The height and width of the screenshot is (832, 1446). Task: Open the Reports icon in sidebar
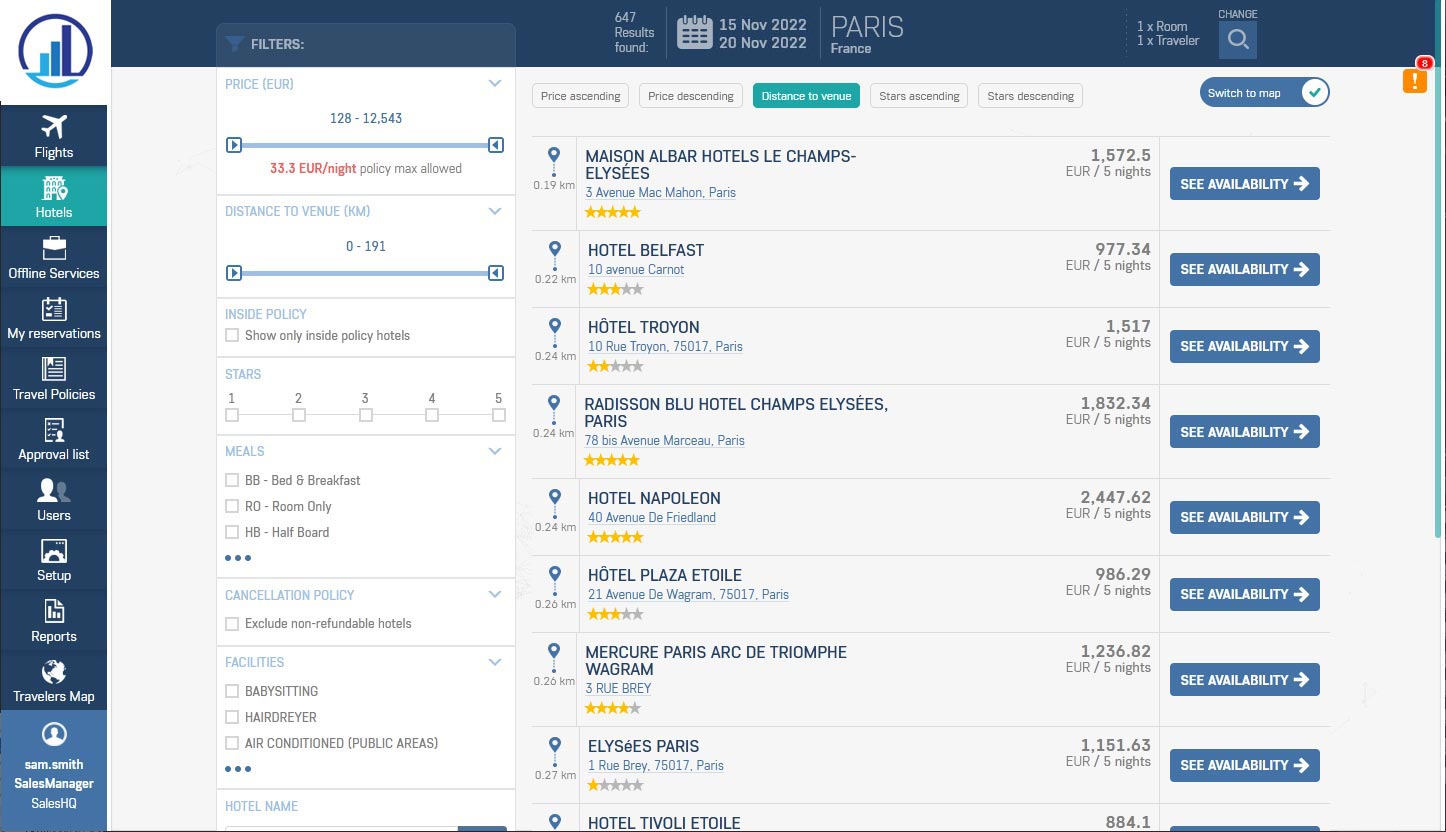53,611
